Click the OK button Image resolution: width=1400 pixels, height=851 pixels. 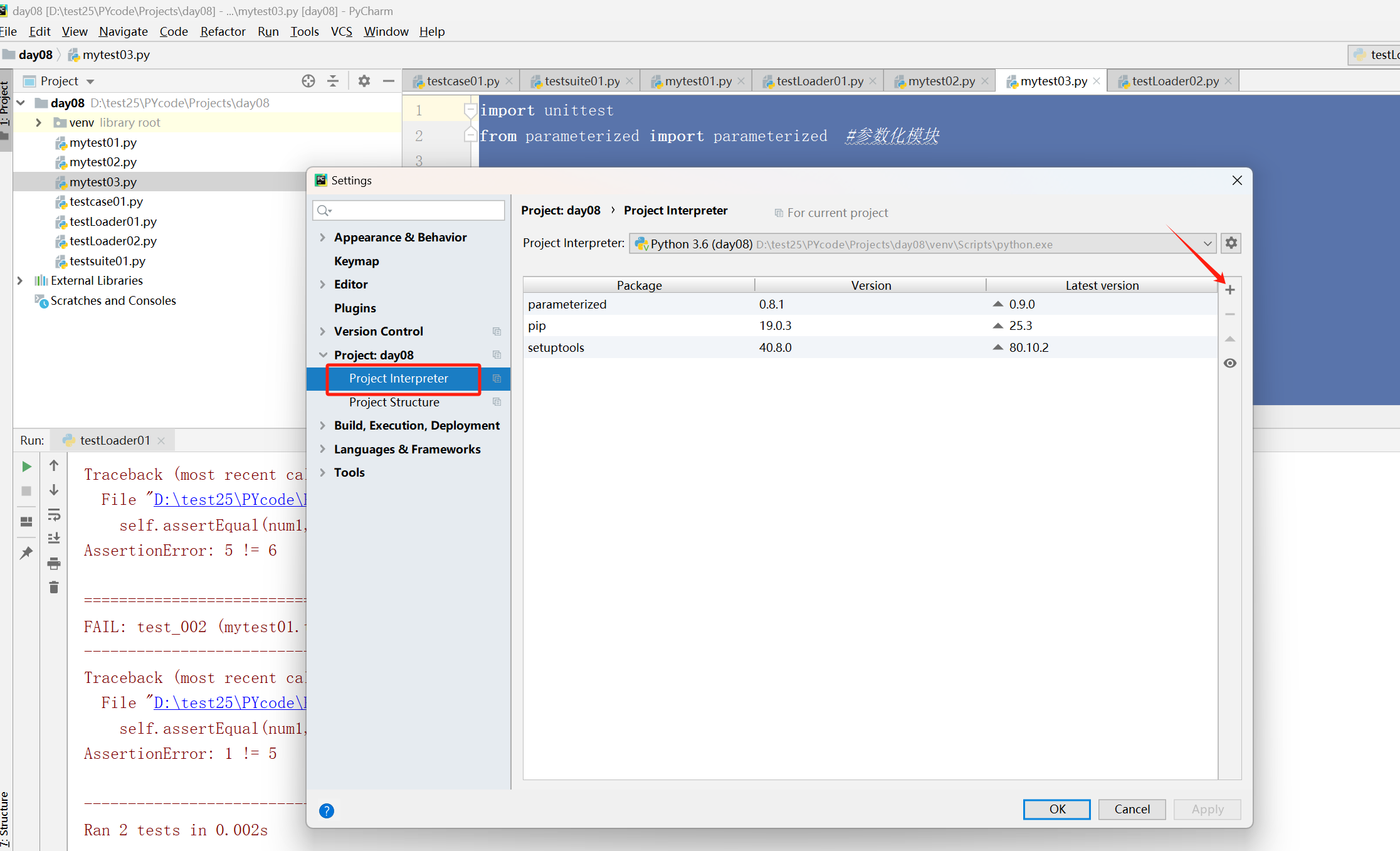[1056, 809]
